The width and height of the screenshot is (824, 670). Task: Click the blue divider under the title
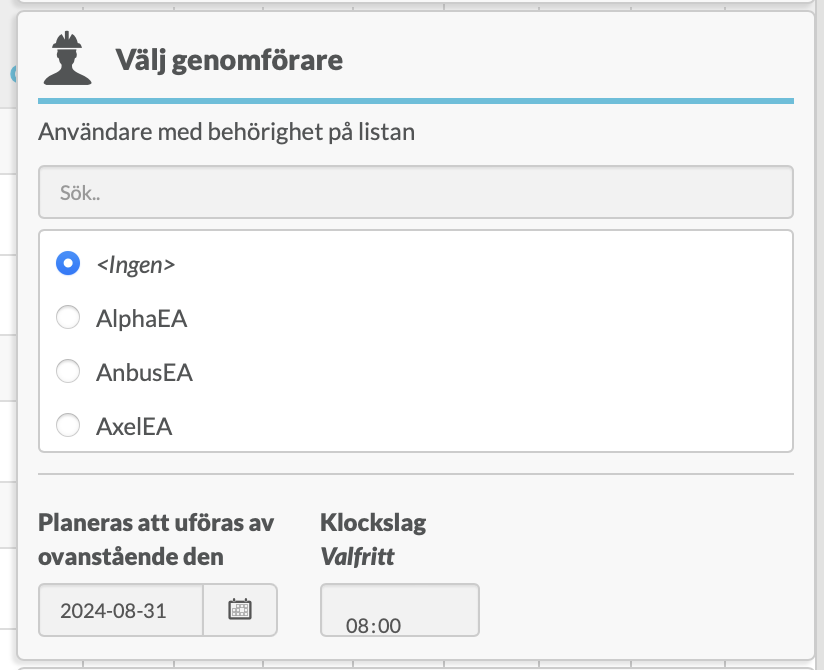coord(415,101)
